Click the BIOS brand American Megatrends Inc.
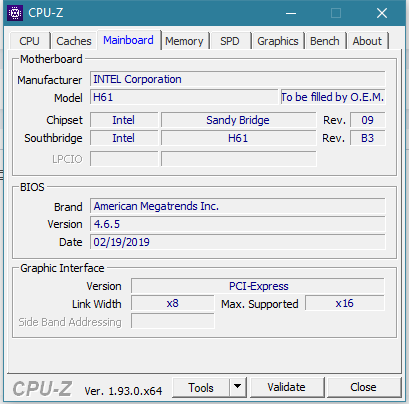The width and height of the screenshot is (409, 404). (237, 206)
